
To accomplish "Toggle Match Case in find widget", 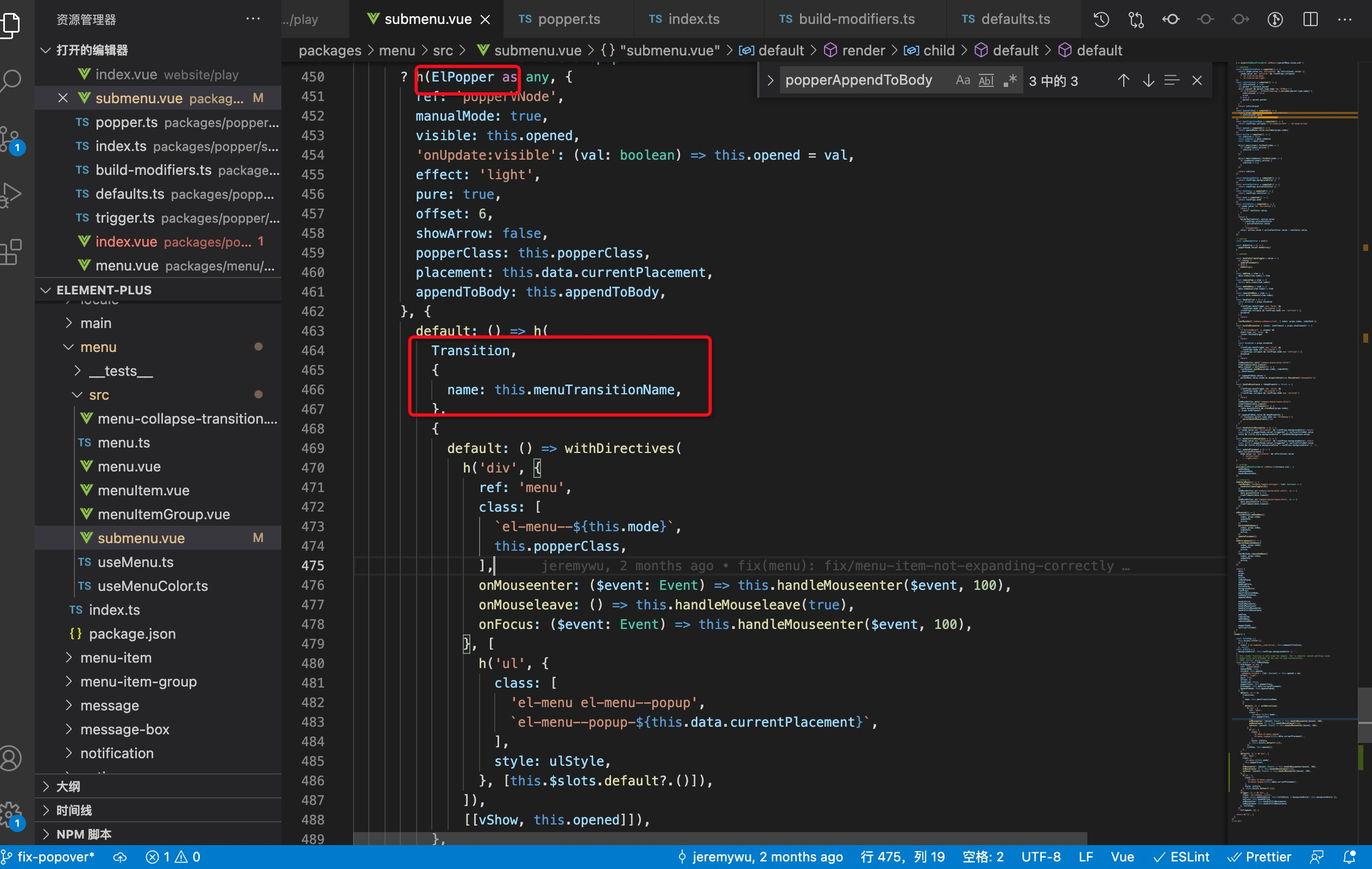I will (962, 80).
